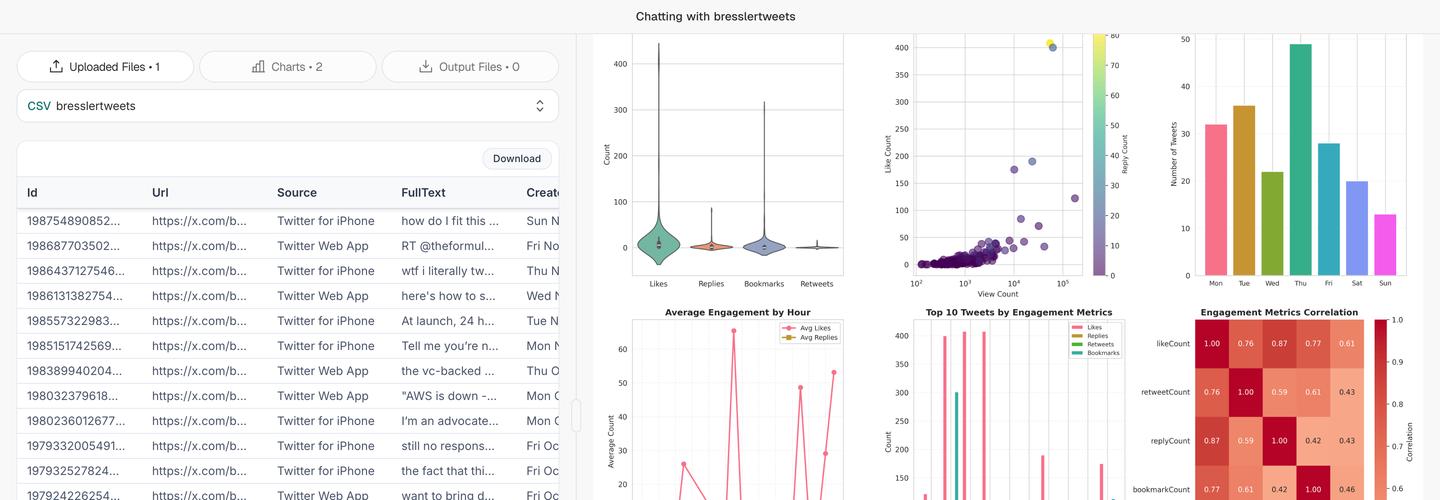Open the bresslertweets CSV file dropdown
This screenshot has height=500, width=1440.
click(287, 106)
